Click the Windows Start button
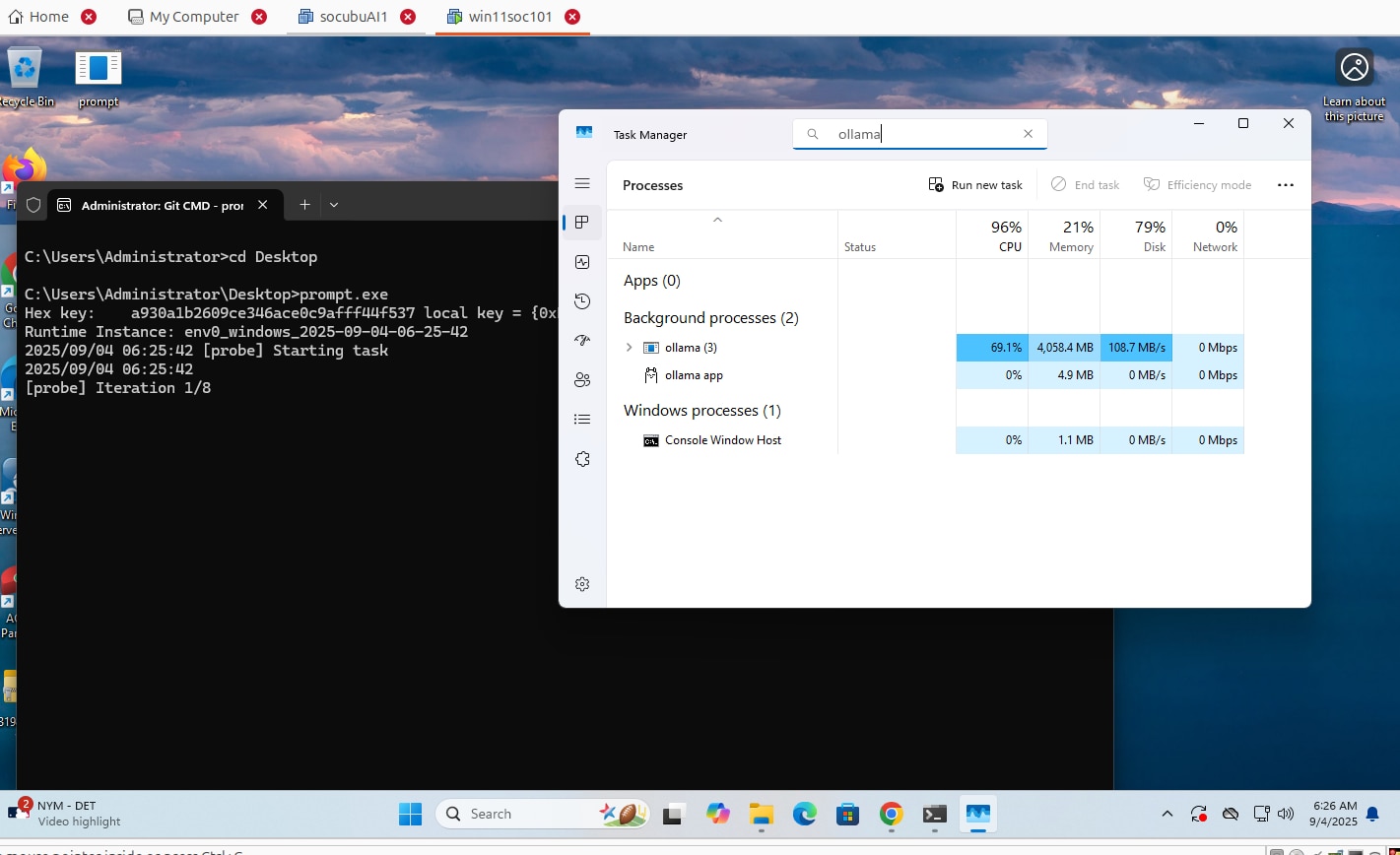Image resolution: width=1400 pixels, height=855 pixels. tap(410, 814)
